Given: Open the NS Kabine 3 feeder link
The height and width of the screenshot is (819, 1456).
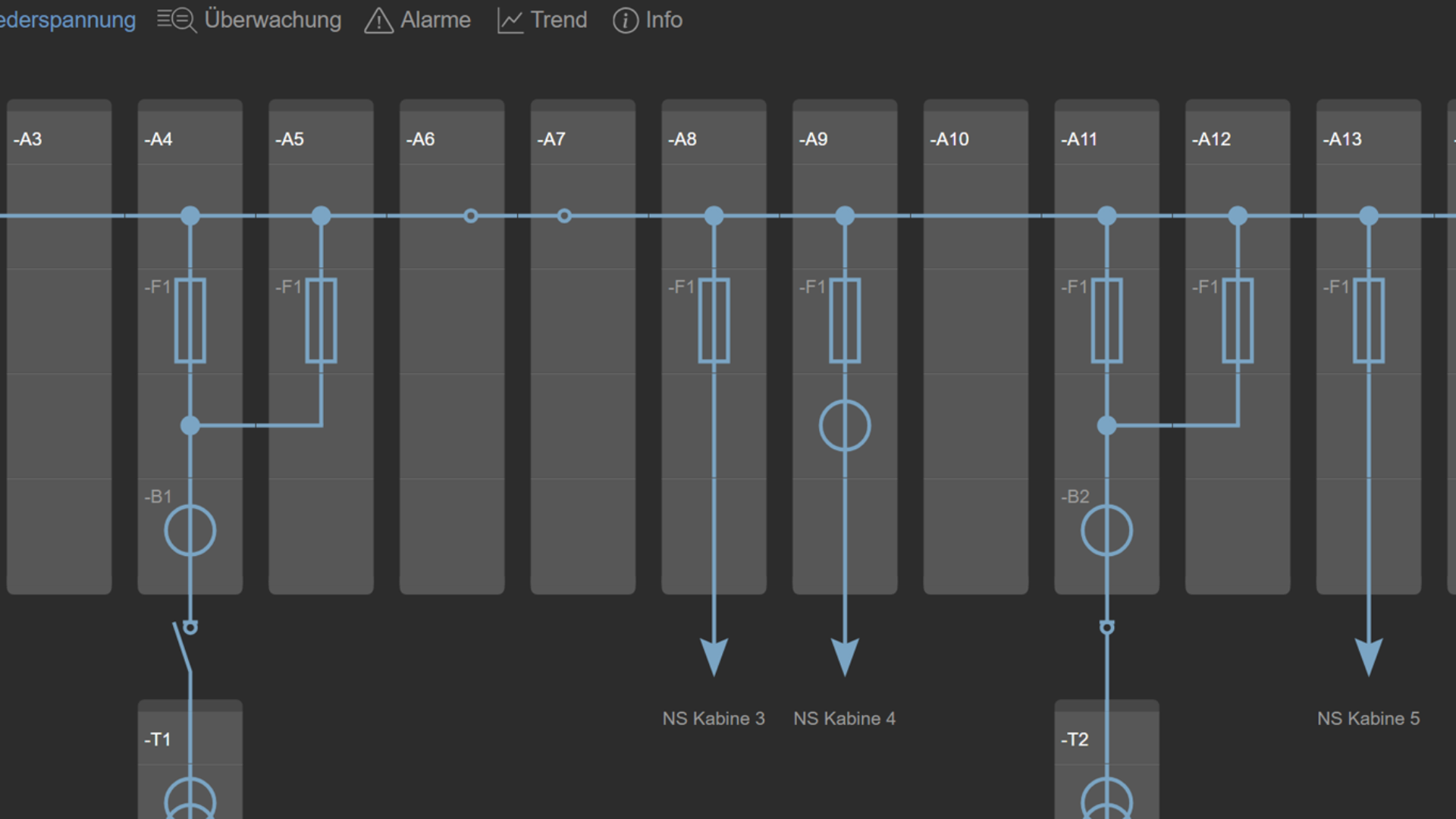Looking at the screenshot, I should tap(714, 718).
